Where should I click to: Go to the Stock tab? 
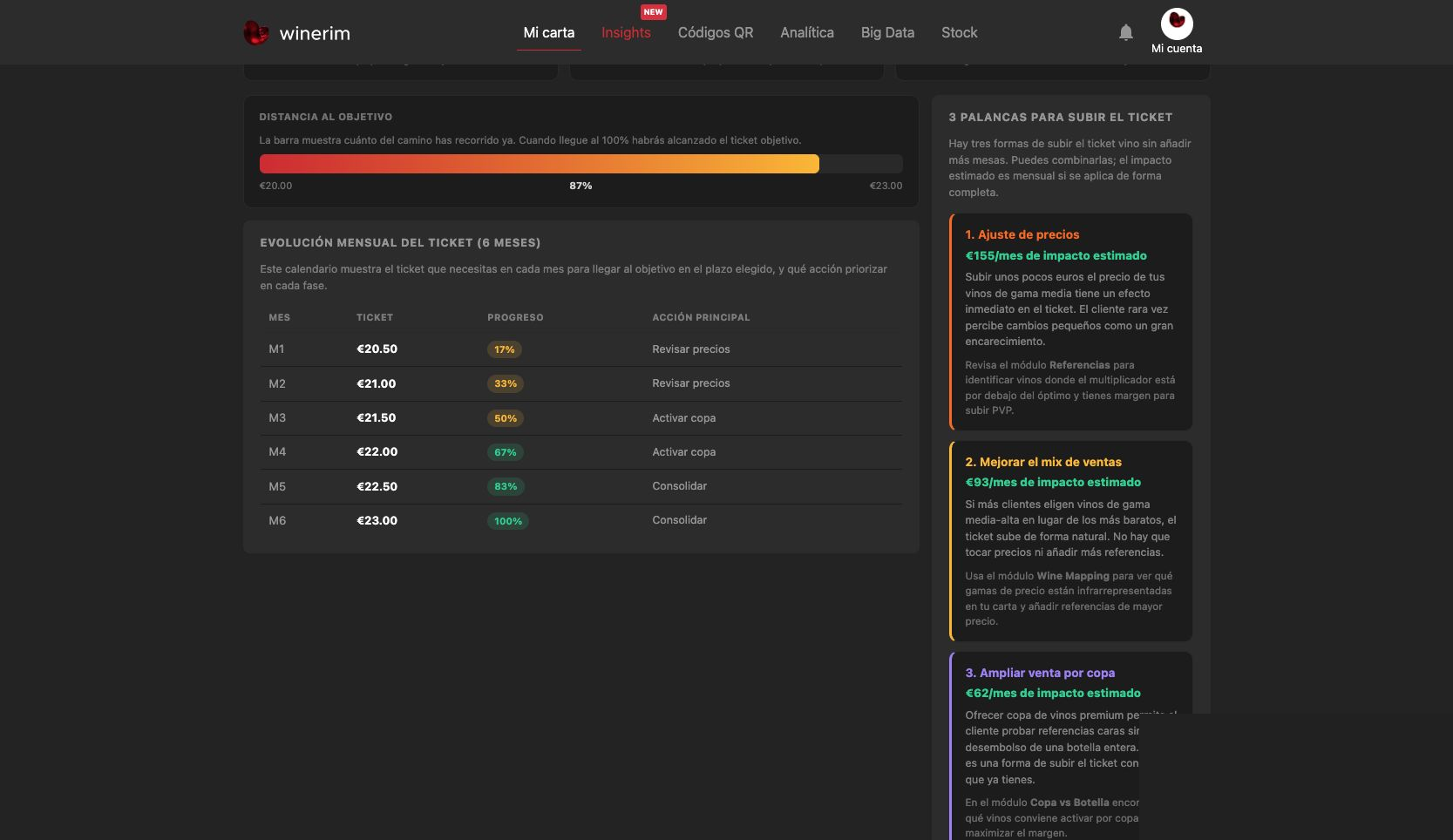(960, 32)
